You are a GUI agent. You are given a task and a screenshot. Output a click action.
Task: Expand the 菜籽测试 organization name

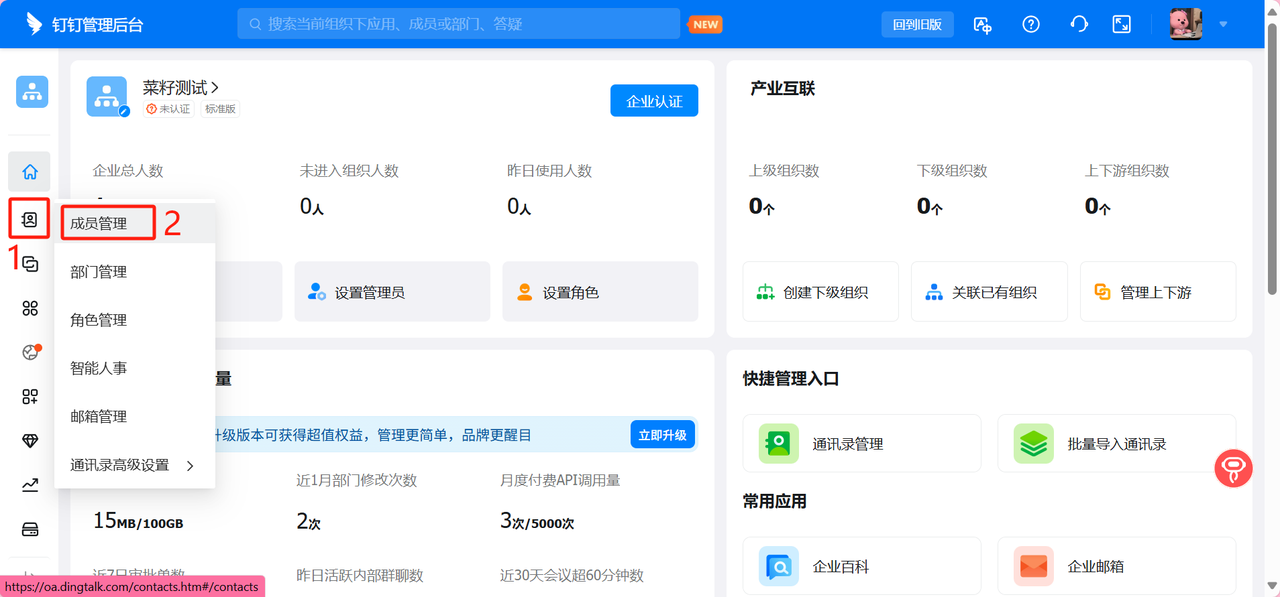coord(181,89)
